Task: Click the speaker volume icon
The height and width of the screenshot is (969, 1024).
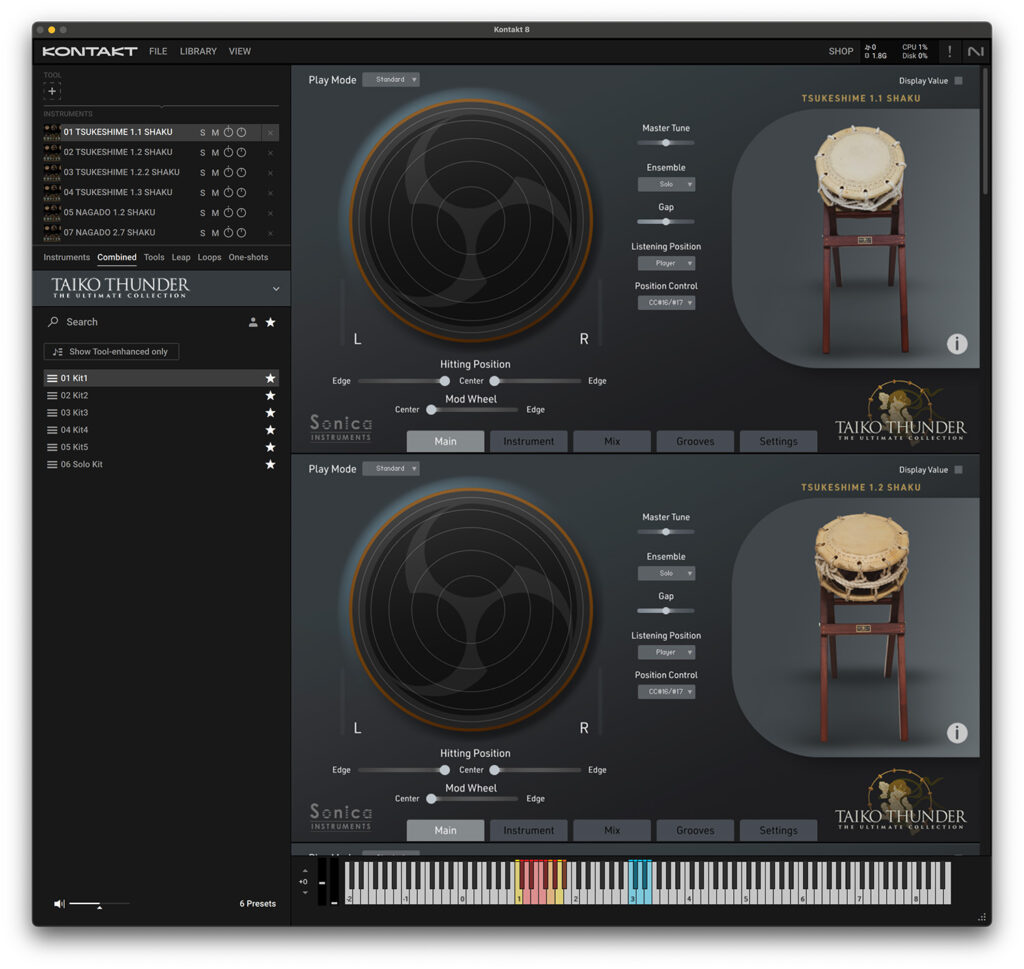Action: pos(59,904)
